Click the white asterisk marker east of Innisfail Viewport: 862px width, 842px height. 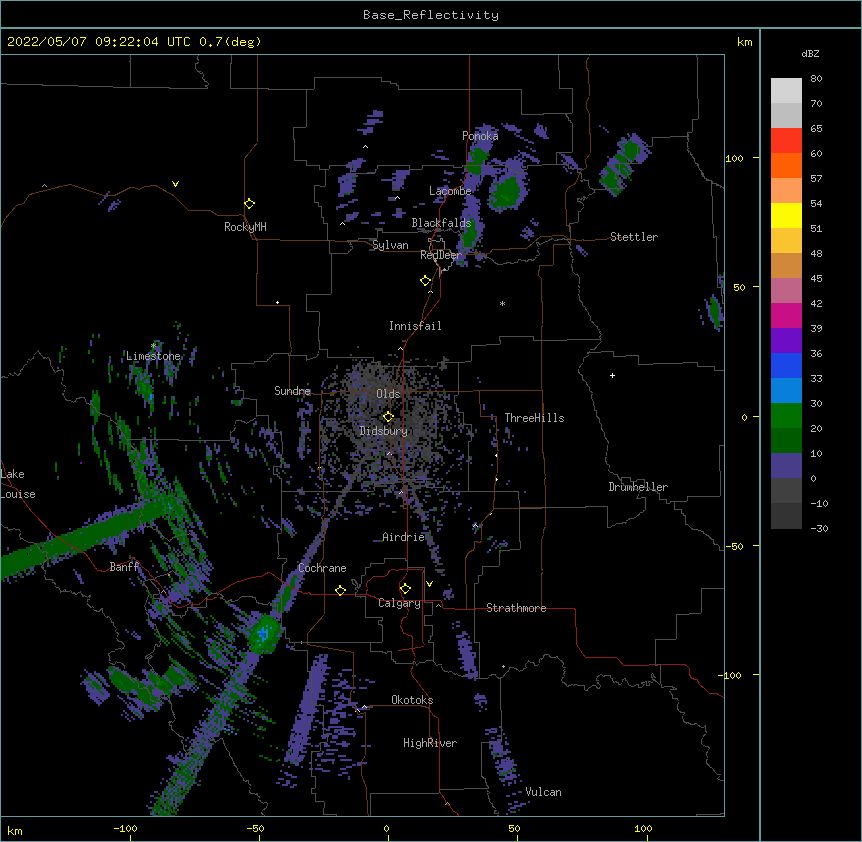pyautogui.click(x=502, y=303)
